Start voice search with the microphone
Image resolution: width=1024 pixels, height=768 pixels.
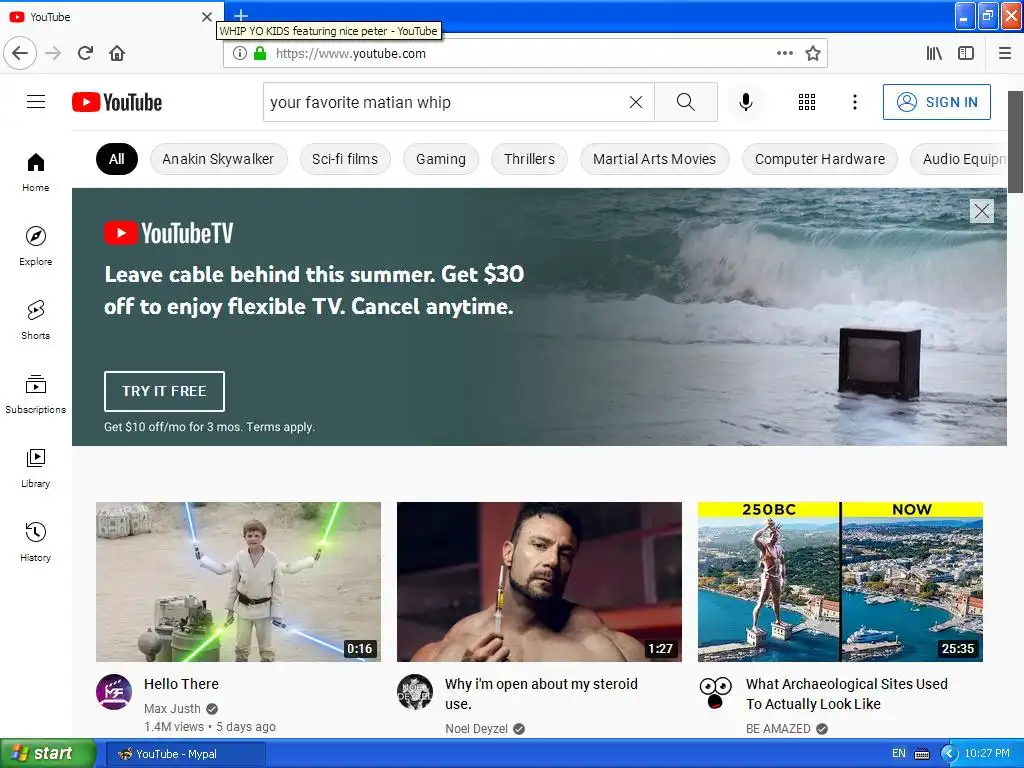746,102
